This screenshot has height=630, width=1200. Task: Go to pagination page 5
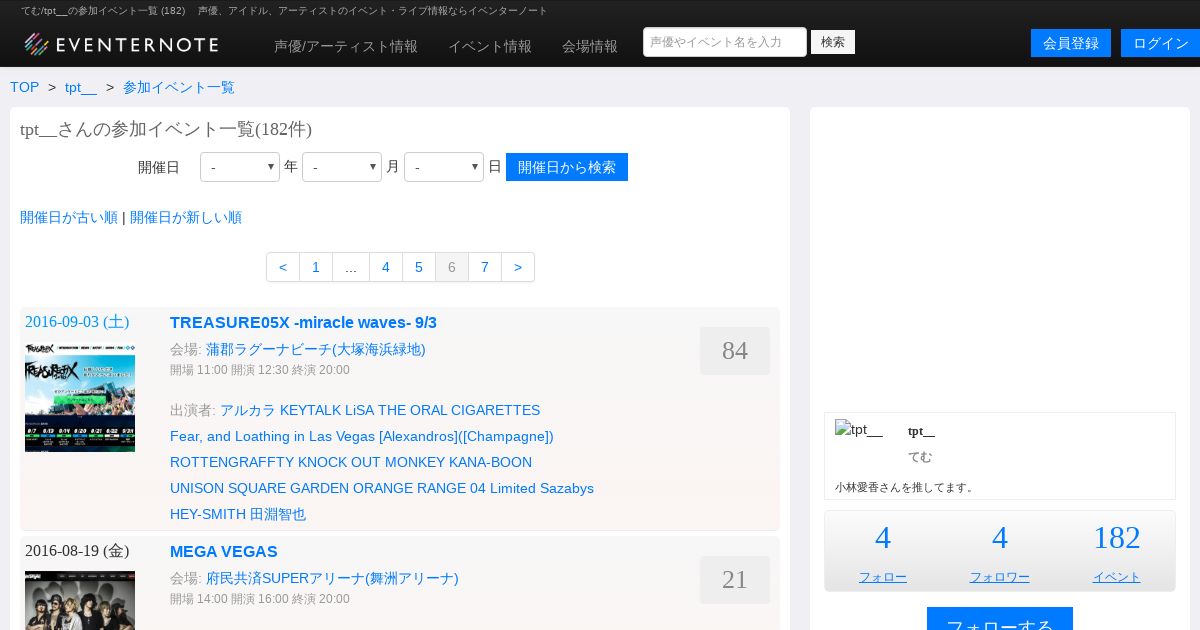tap(419, 267)
